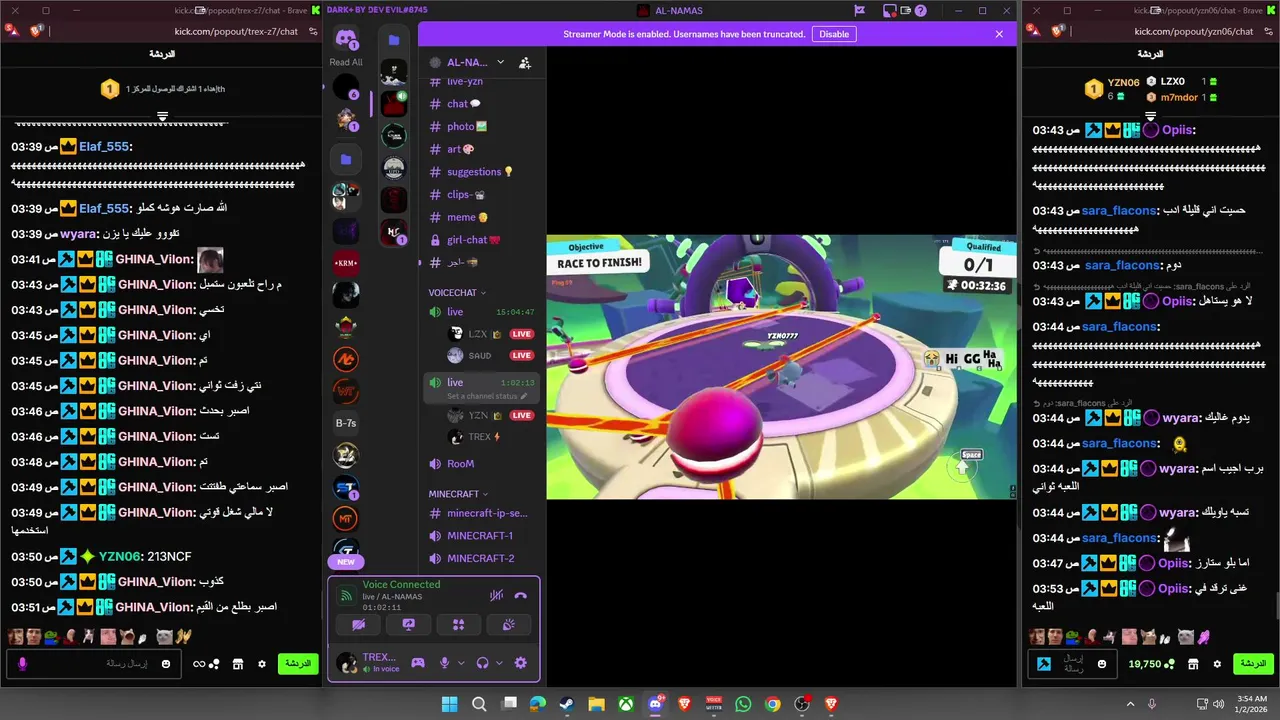The height and width of the screenshot is (720, 1280).
Task: Click the NEW unread indicator pill
Action: point(346,562)
